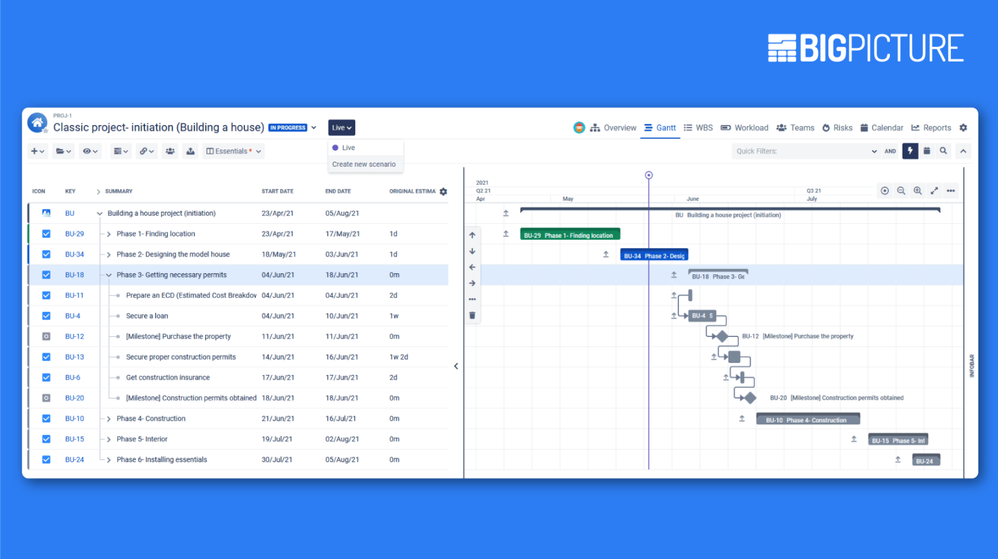The height and width of the screenshot is (559, 998).
Task: Switch to the Reports tab
Action: click(x=931, y=128)
